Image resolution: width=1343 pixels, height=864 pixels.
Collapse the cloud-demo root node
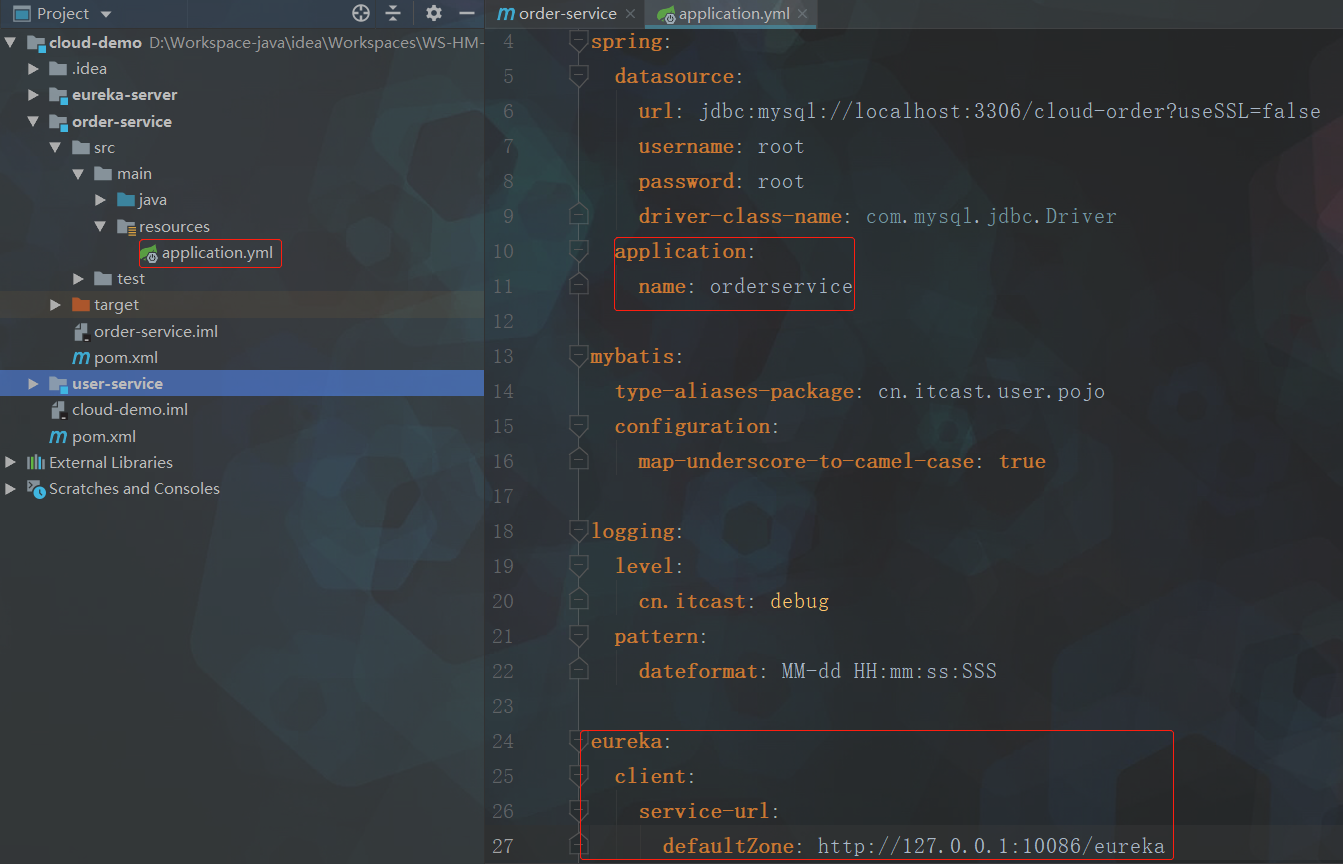[10, 43]
